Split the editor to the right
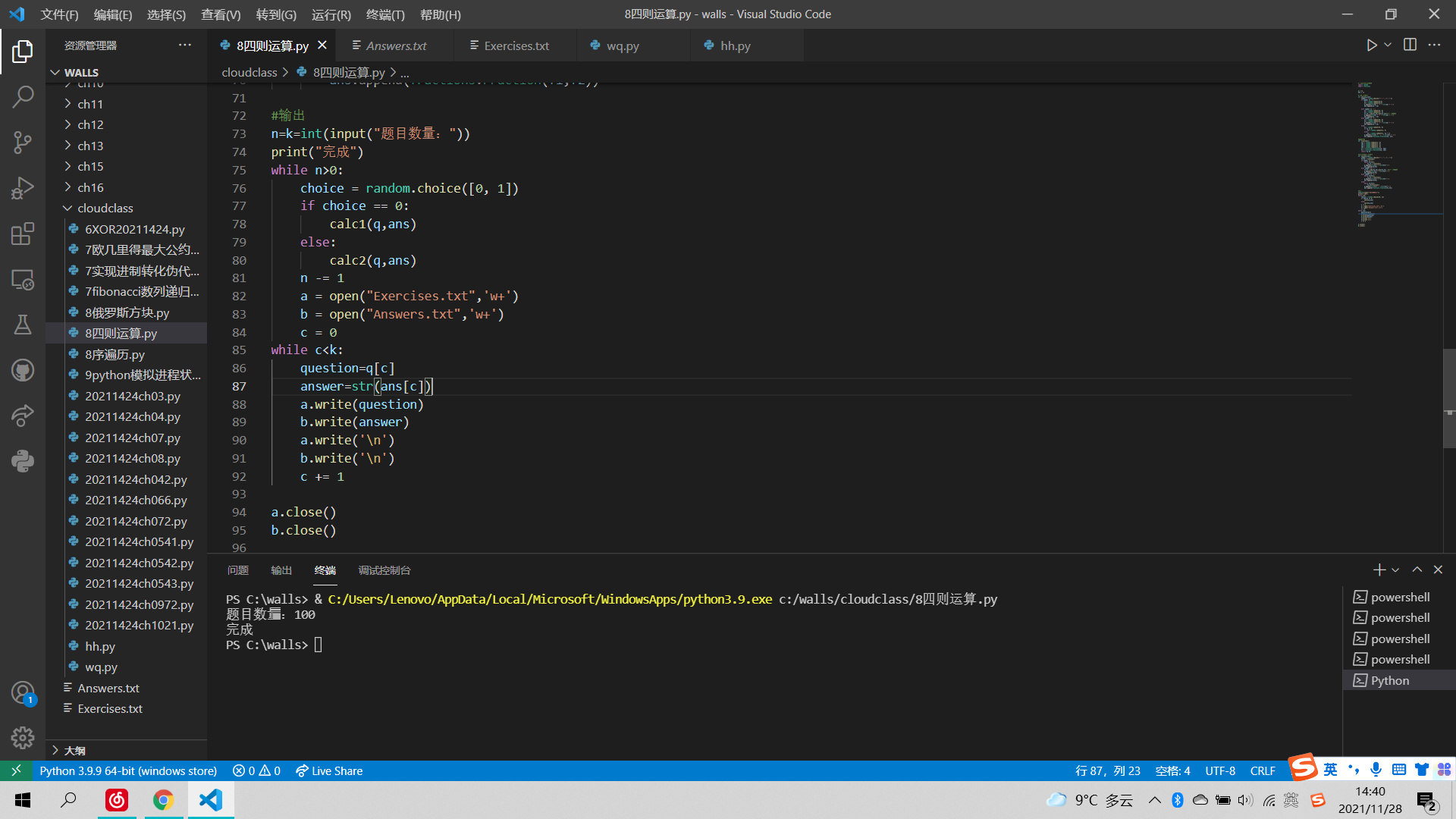 pyautogui.click(x=1410, y=45)
